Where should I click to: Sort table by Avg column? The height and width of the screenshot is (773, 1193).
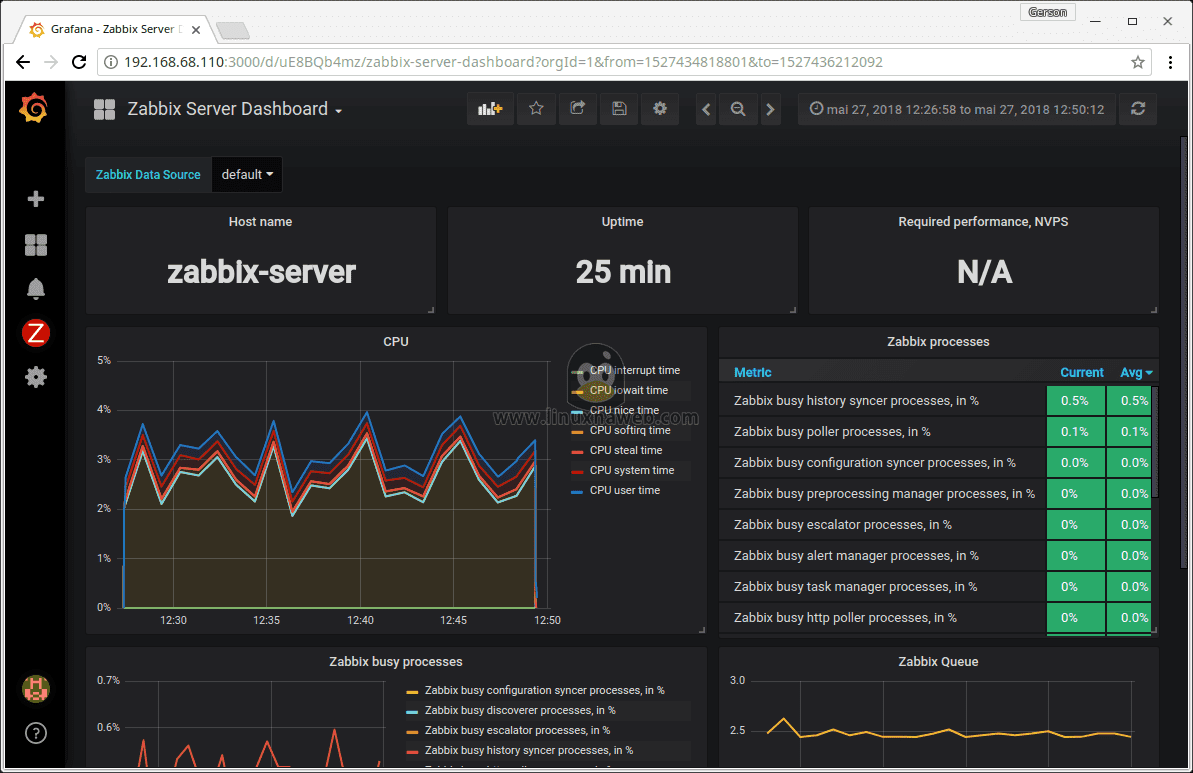pos(1136,373)
